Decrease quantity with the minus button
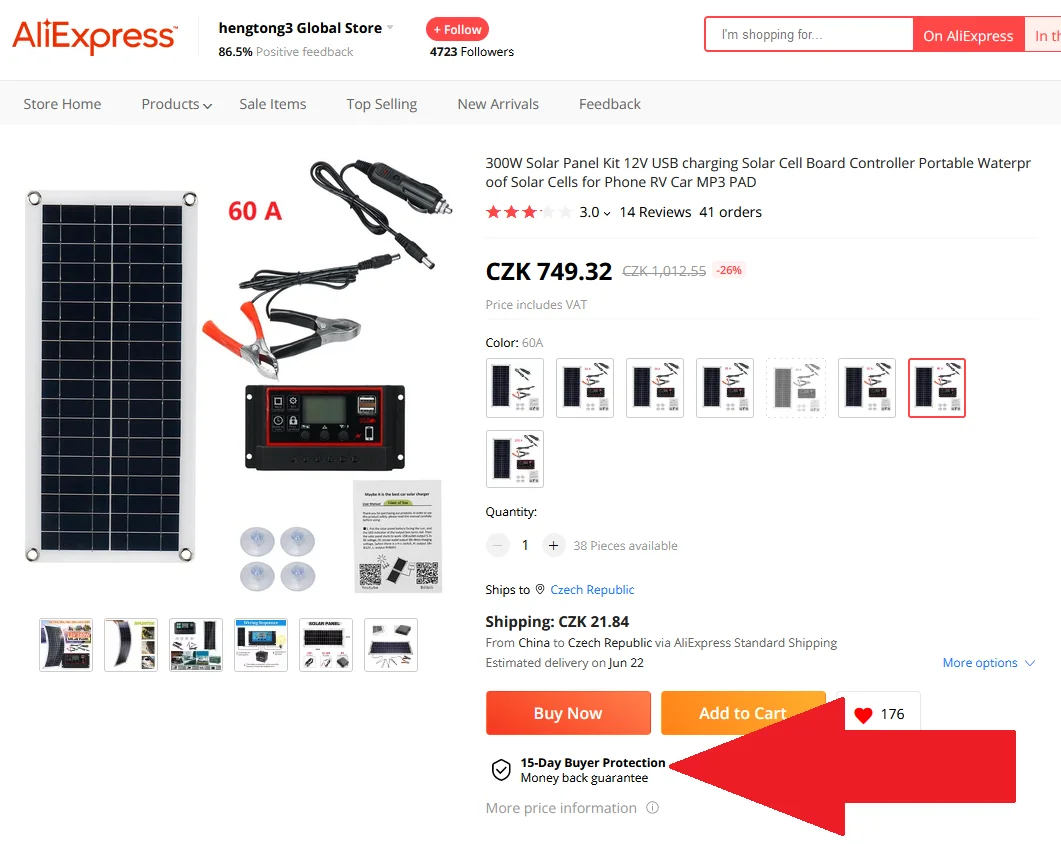This screenshot has height=844, width=1061. tap(497, 546)
